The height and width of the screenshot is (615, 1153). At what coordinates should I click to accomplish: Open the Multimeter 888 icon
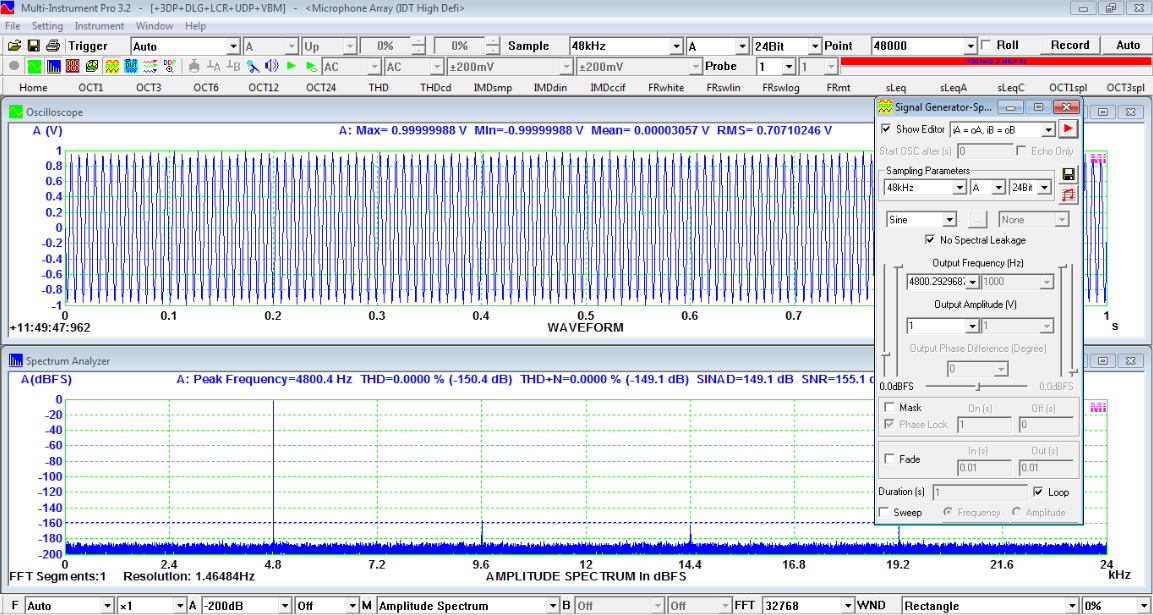73,66
